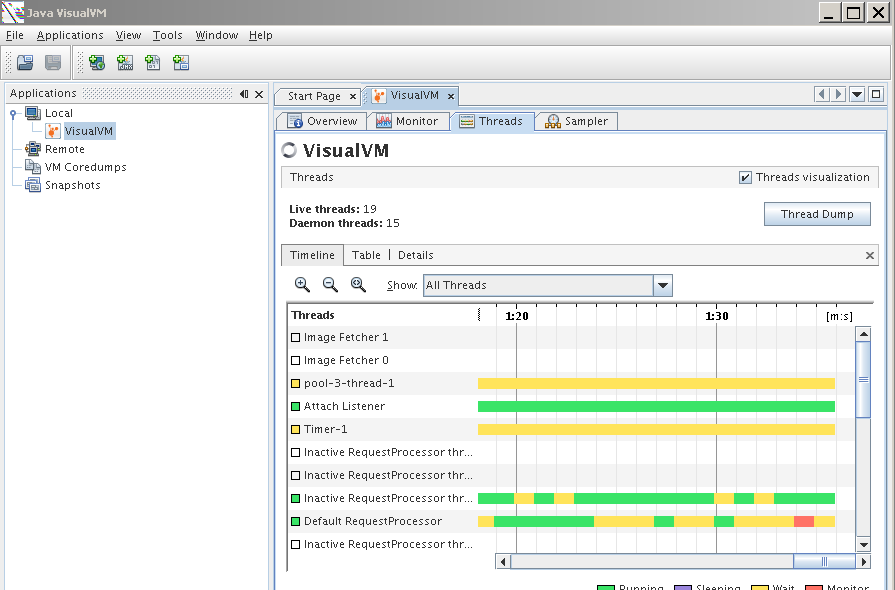Switch to the Table threads view
Viewport: 895px width, 590px height.
click(x=366, y=255)
